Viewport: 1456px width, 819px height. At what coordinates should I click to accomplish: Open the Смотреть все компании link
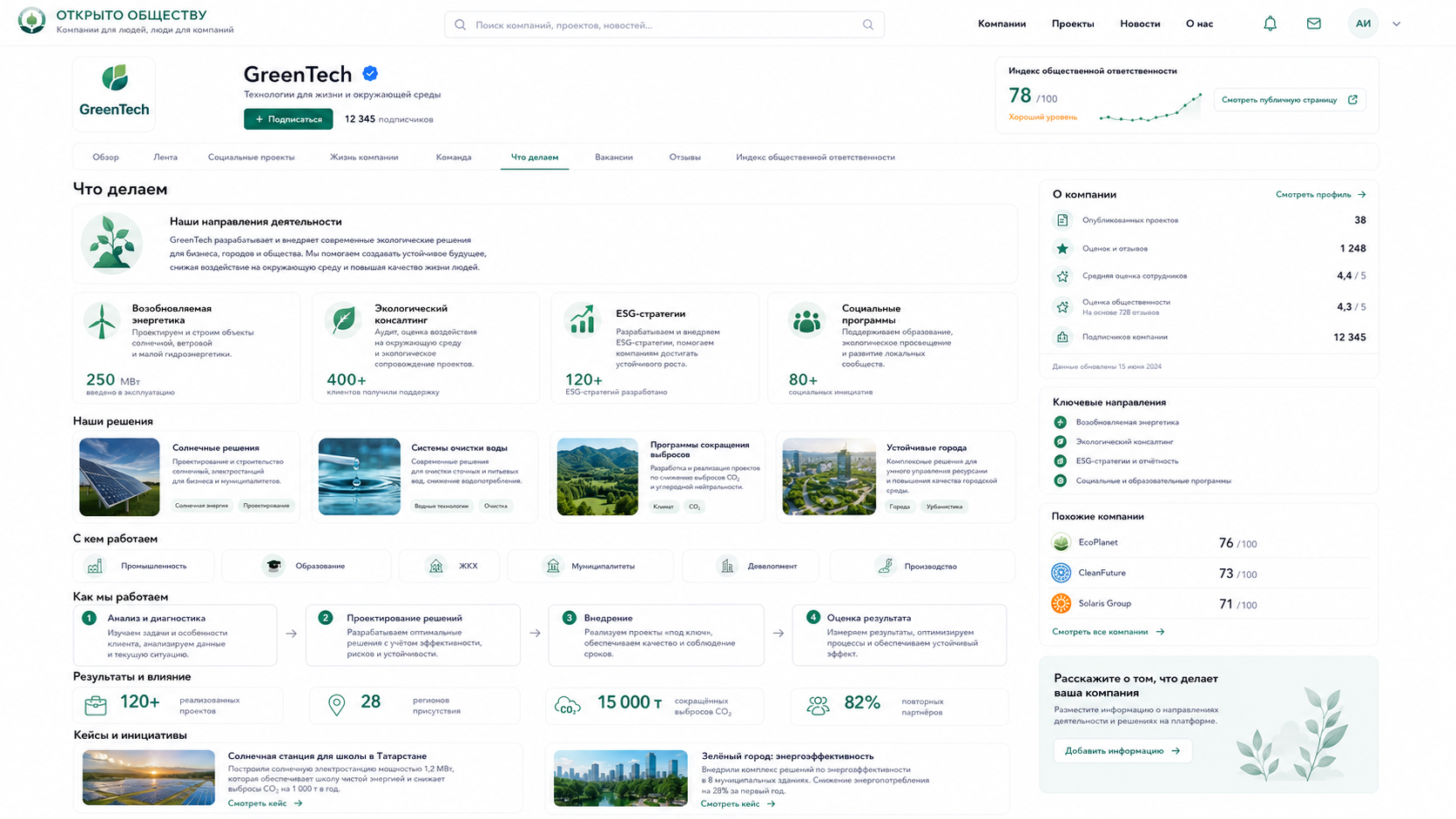pos(1108,632)
